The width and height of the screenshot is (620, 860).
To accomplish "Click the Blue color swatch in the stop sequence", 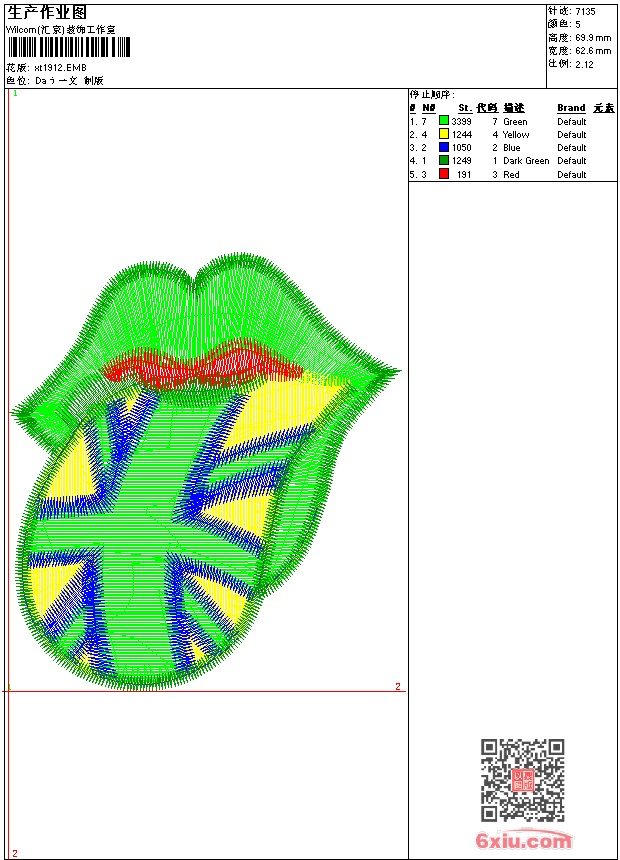I will (x=444, y=147).
